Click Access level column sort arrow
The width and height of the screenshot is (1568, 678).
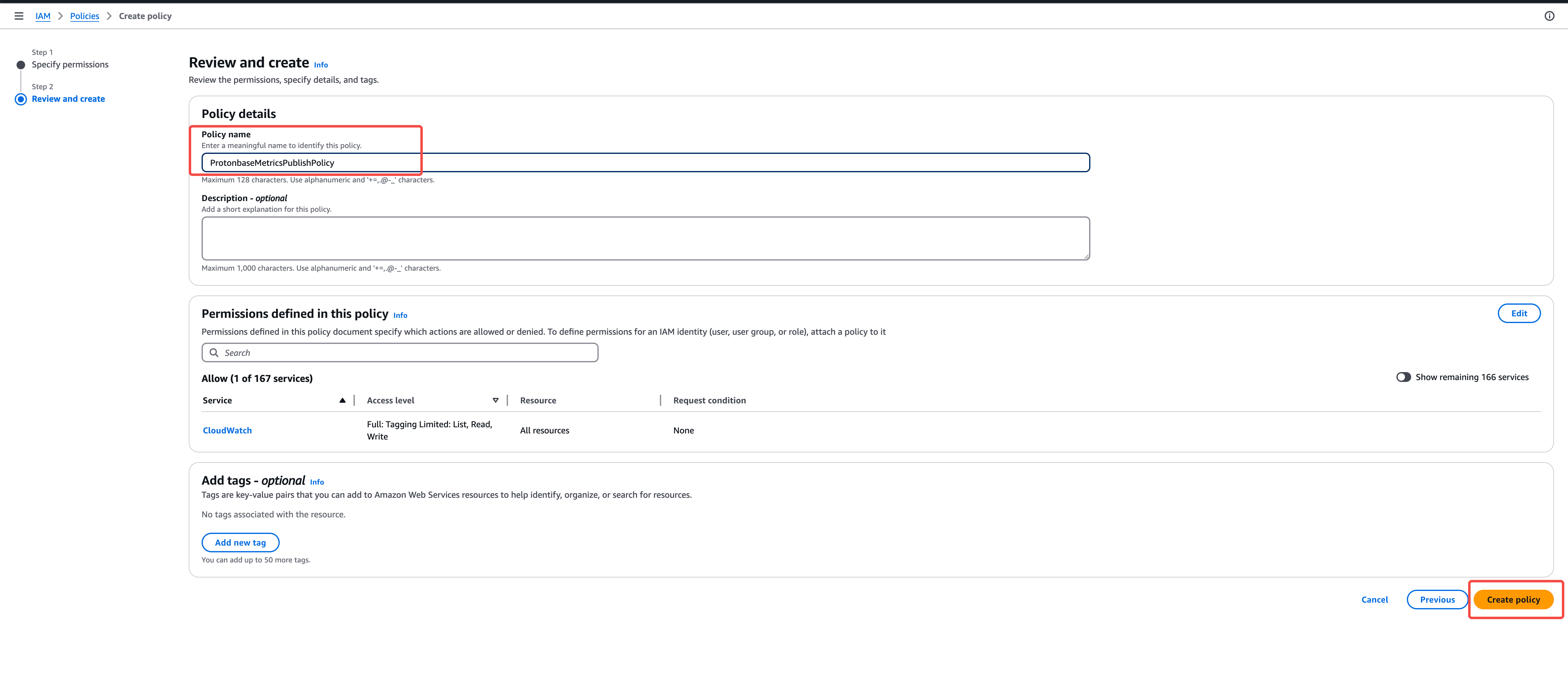(495, 400)
